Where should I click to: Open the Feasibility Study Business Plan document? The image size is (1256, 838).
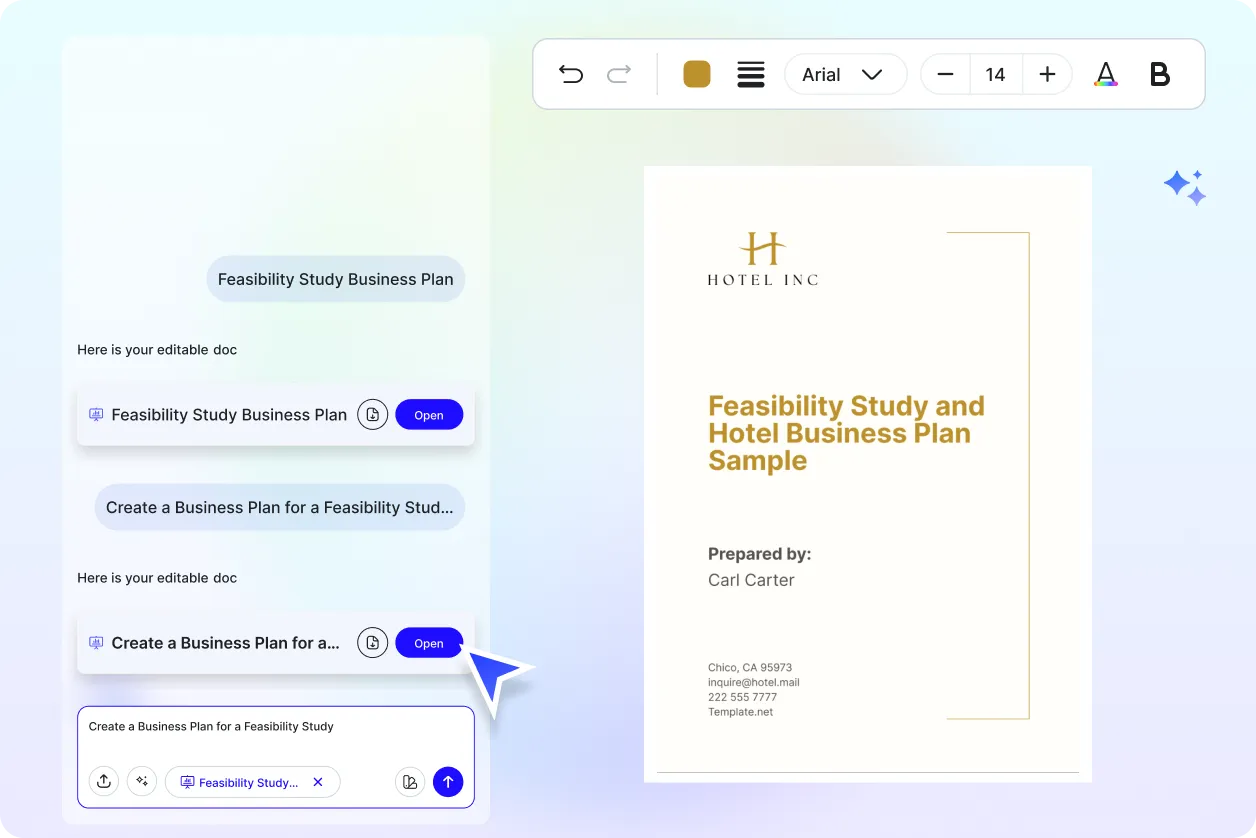429,414
